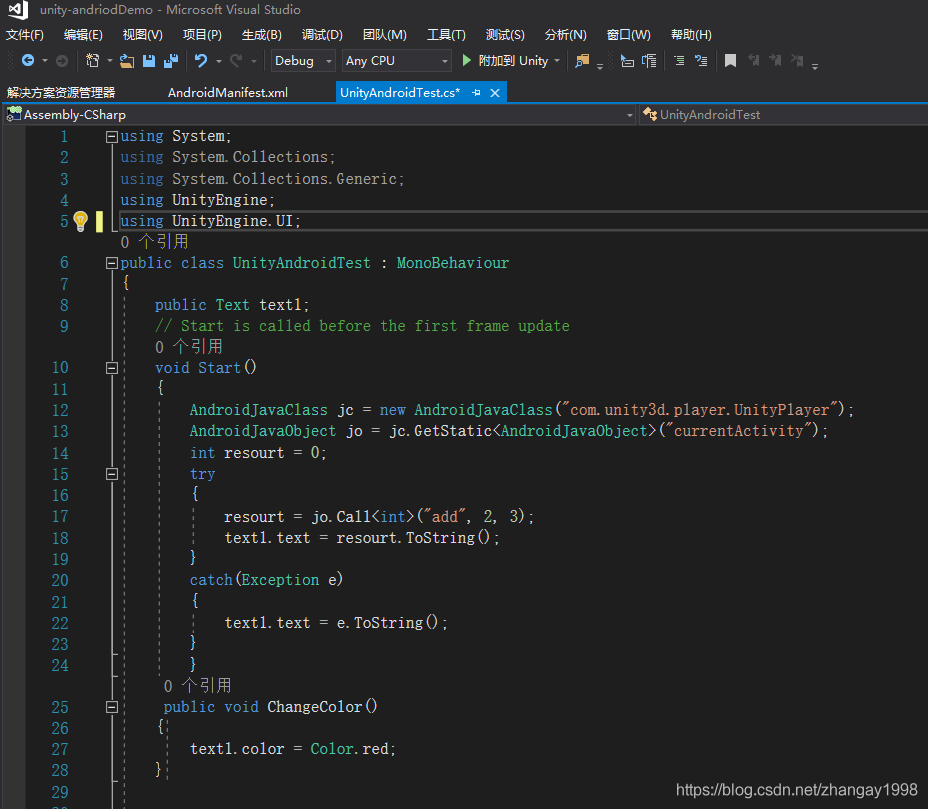Click the first outlining toolbar icon before the comment icons

627,60
